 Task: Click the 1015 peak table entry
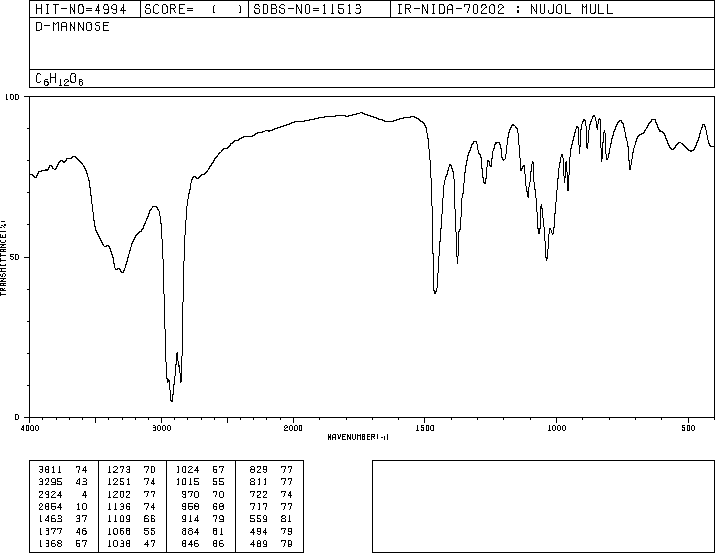(187, 482)
